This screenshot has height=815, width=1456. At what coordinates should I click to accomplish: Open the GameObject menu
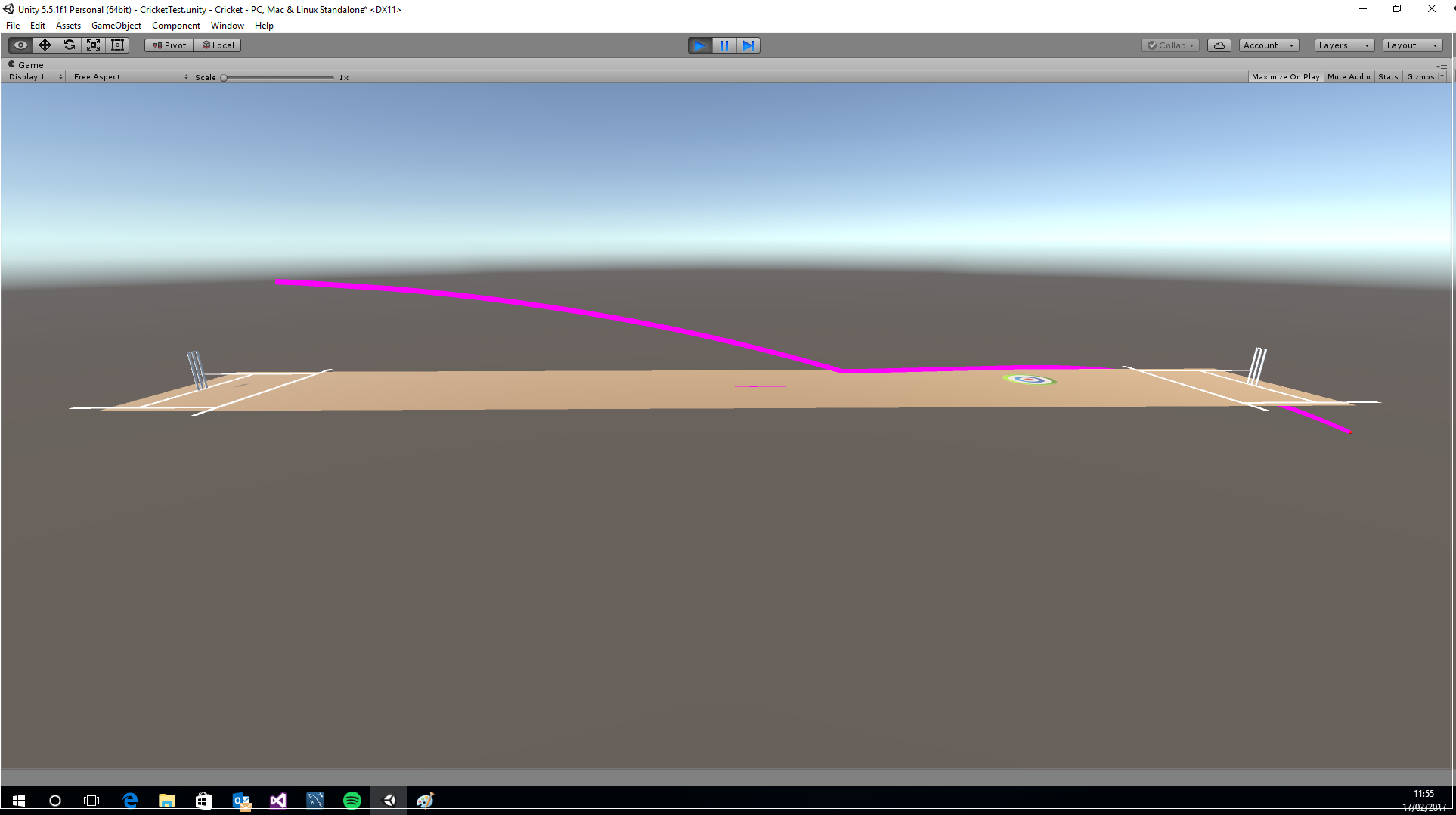[116, 26]
